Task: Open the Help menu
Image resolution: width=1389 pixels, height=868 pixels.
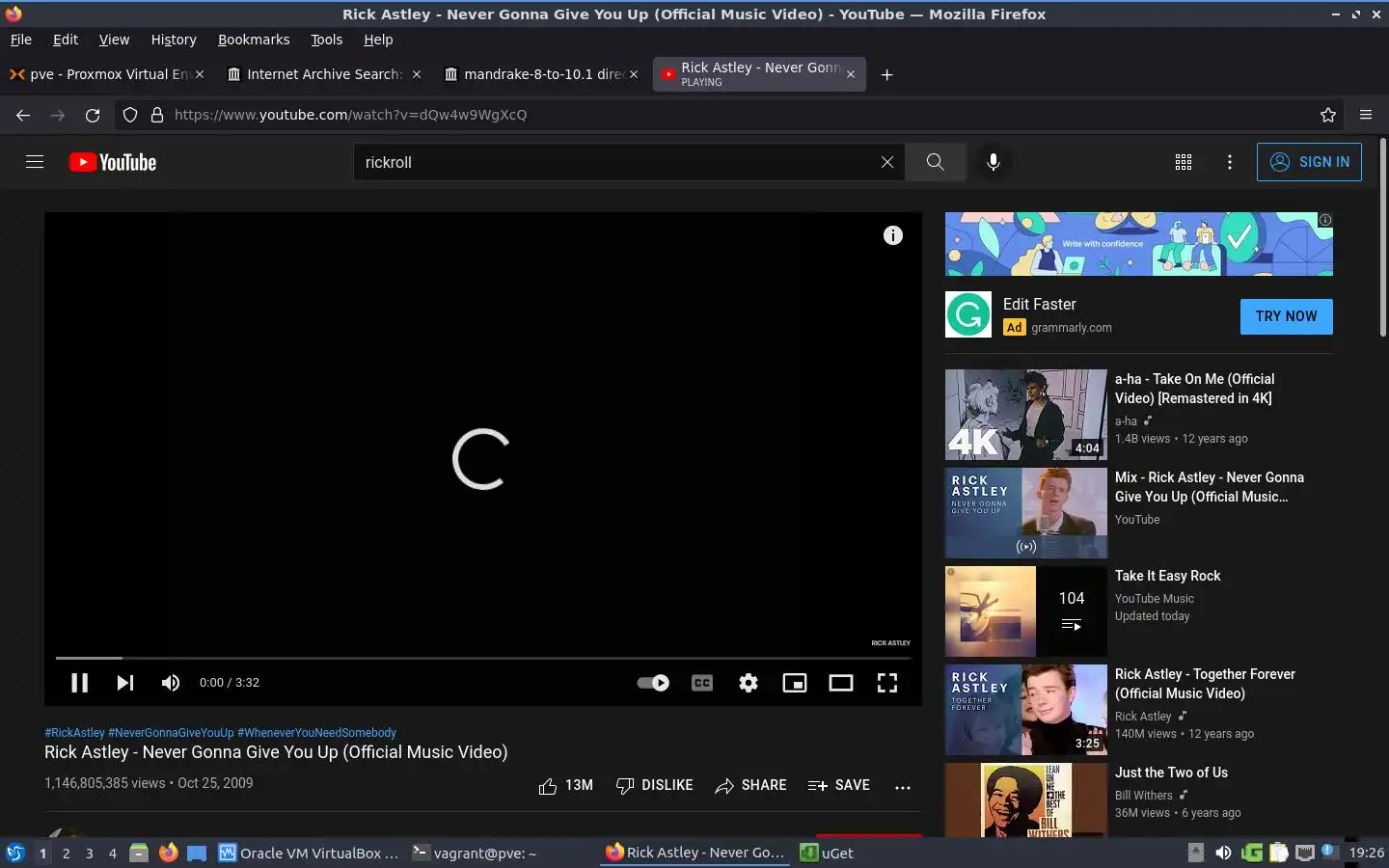Action: tap(378, 40)
